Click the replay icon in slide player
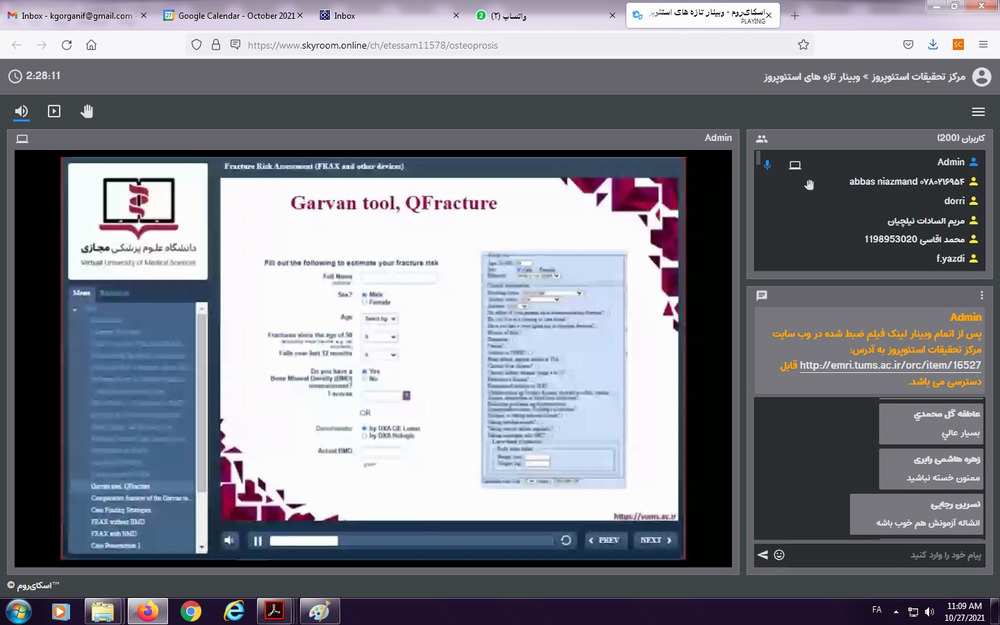The height and width of the screenshot is (625, 1000). pos(566,540)
